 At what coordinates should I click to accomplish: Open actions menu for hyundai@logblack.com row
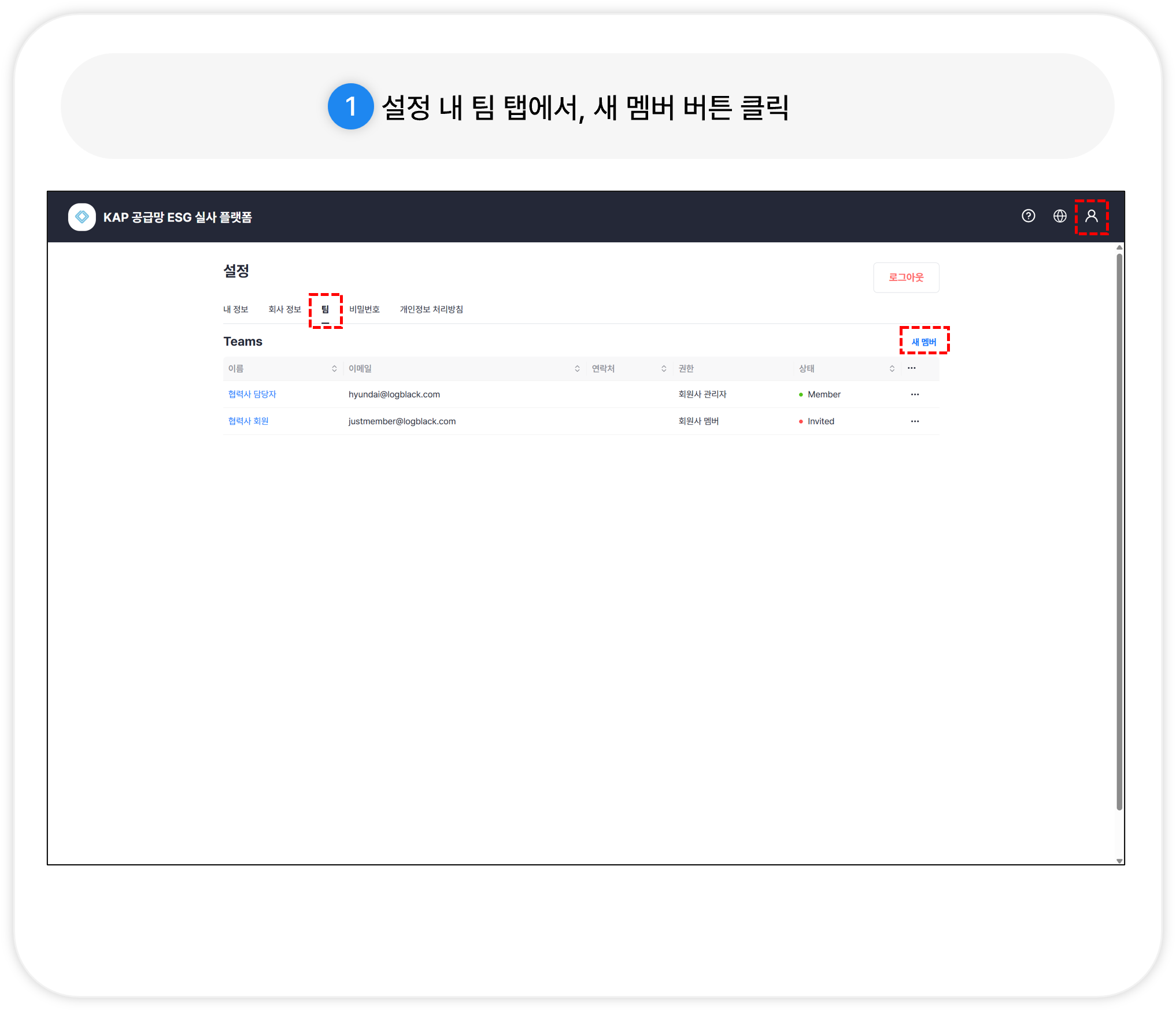[914, 395]
